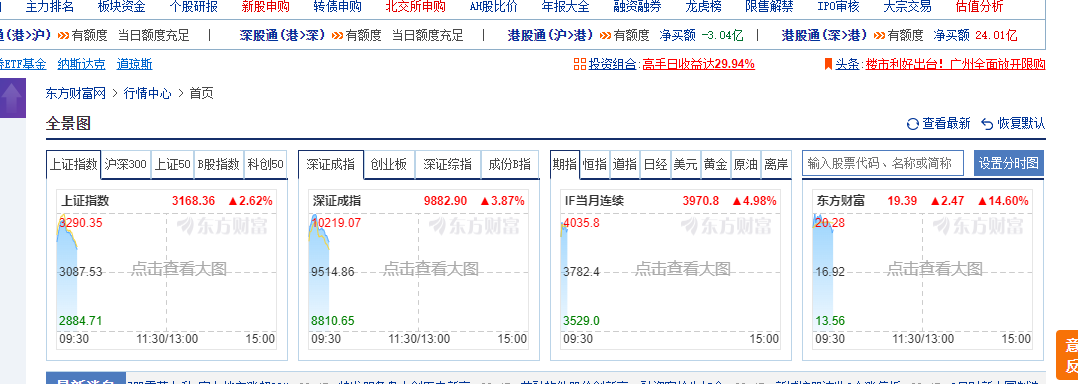Open the 高手日收益达29.94% link
1078x384 pixels.
click(x=698, y=65)
